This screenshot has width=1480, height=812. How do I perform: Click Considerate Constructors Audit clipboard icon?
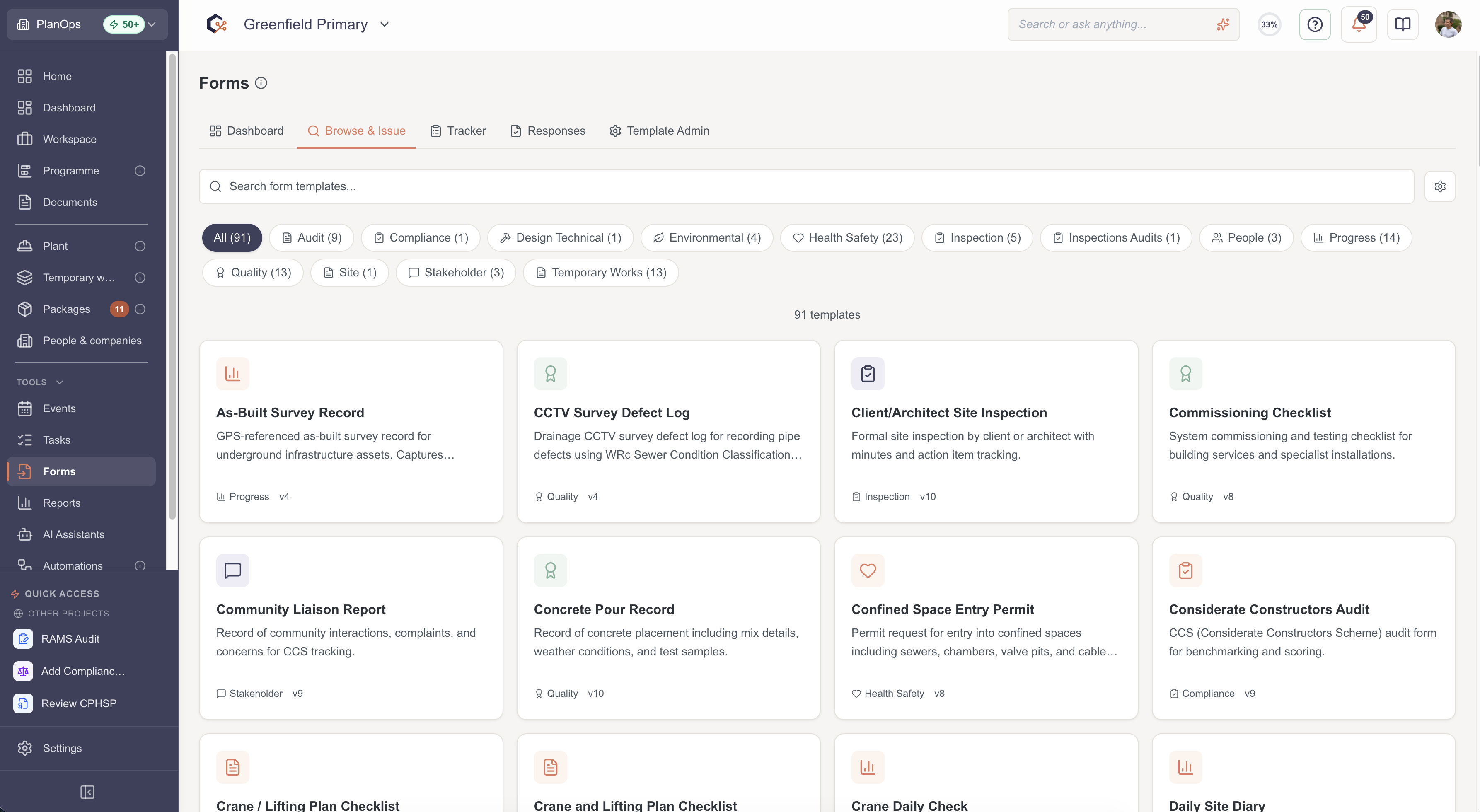(1185, 570)
